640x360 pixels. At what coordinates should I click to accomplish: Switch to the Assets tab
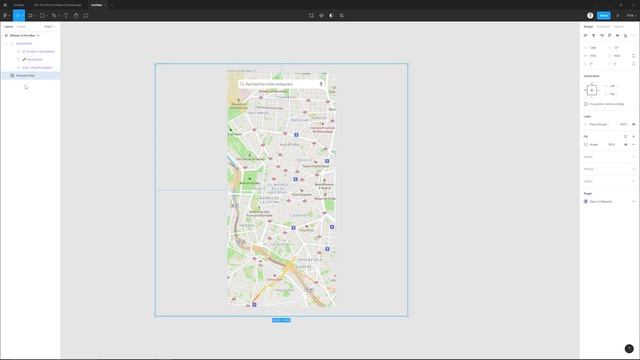pyautogui.click(x=21, y=27)
